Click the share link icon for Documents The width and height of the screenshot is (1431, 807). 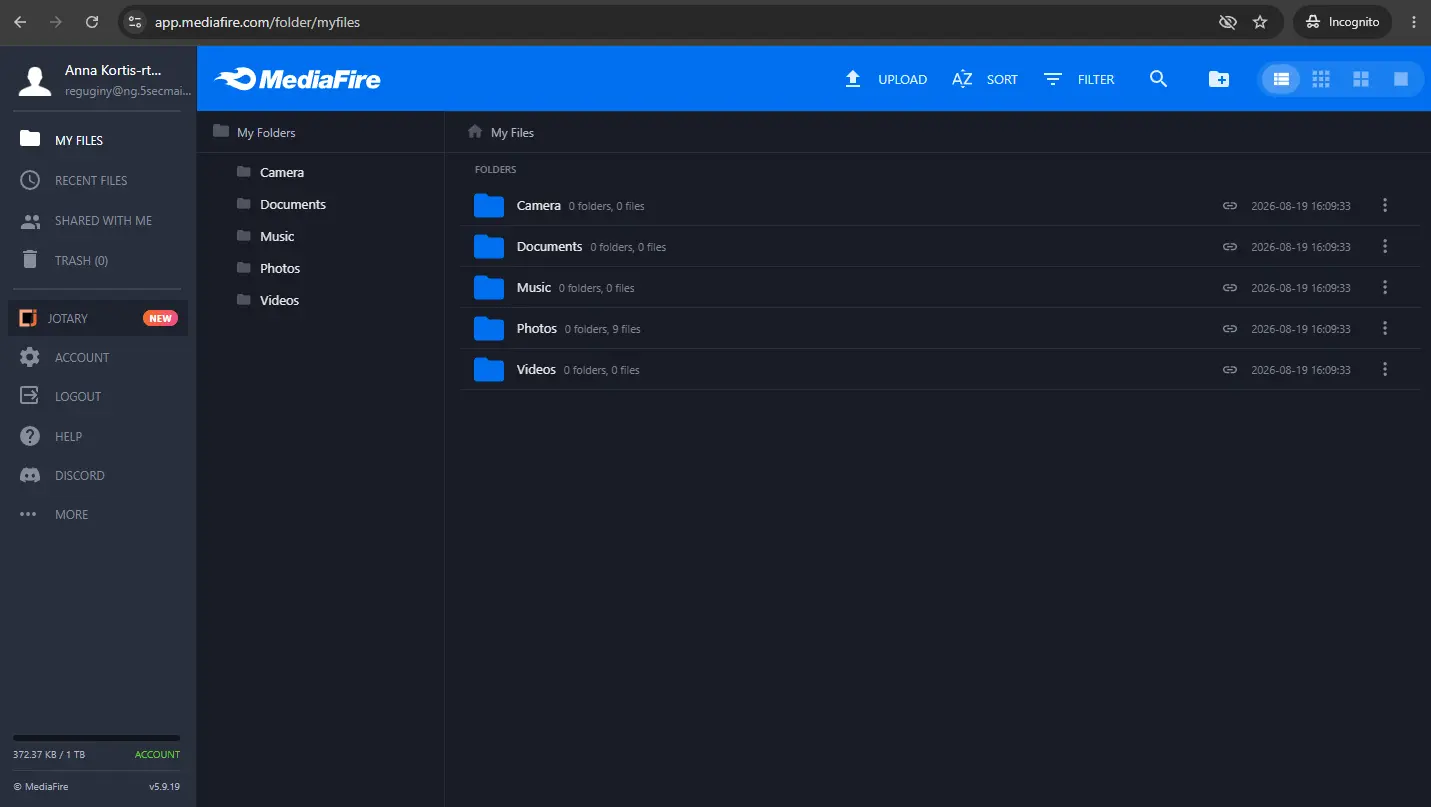coord(1230,247)
